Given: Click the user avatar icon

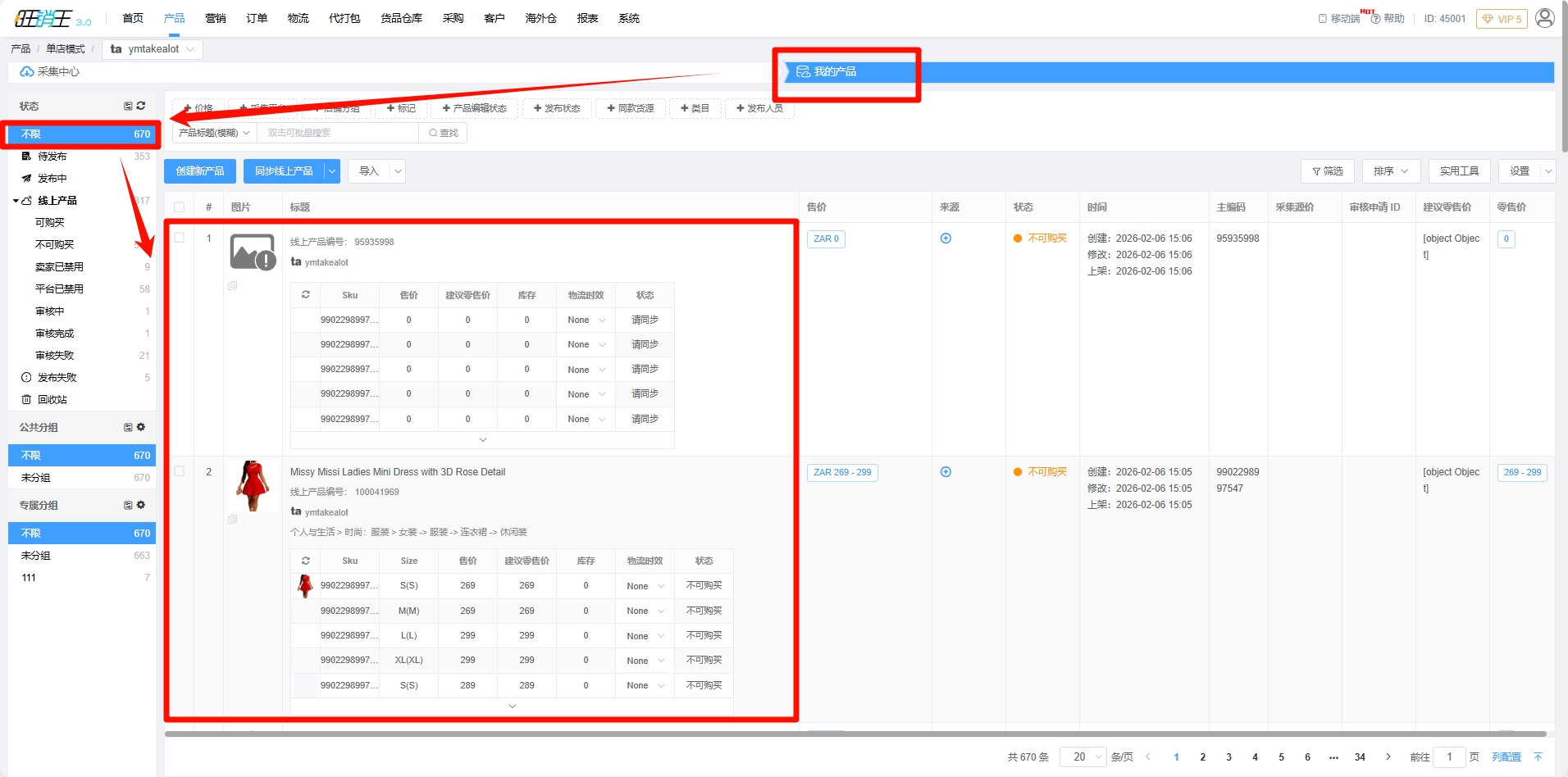Looking at the screenshot, I should pos(1544,18).
